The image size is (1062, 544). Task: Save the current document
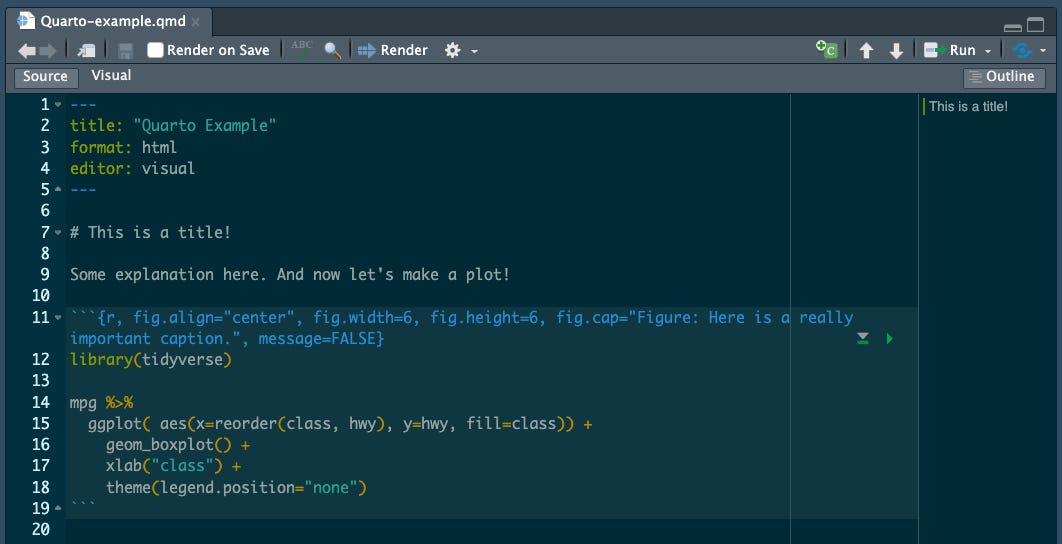(125, 50)
